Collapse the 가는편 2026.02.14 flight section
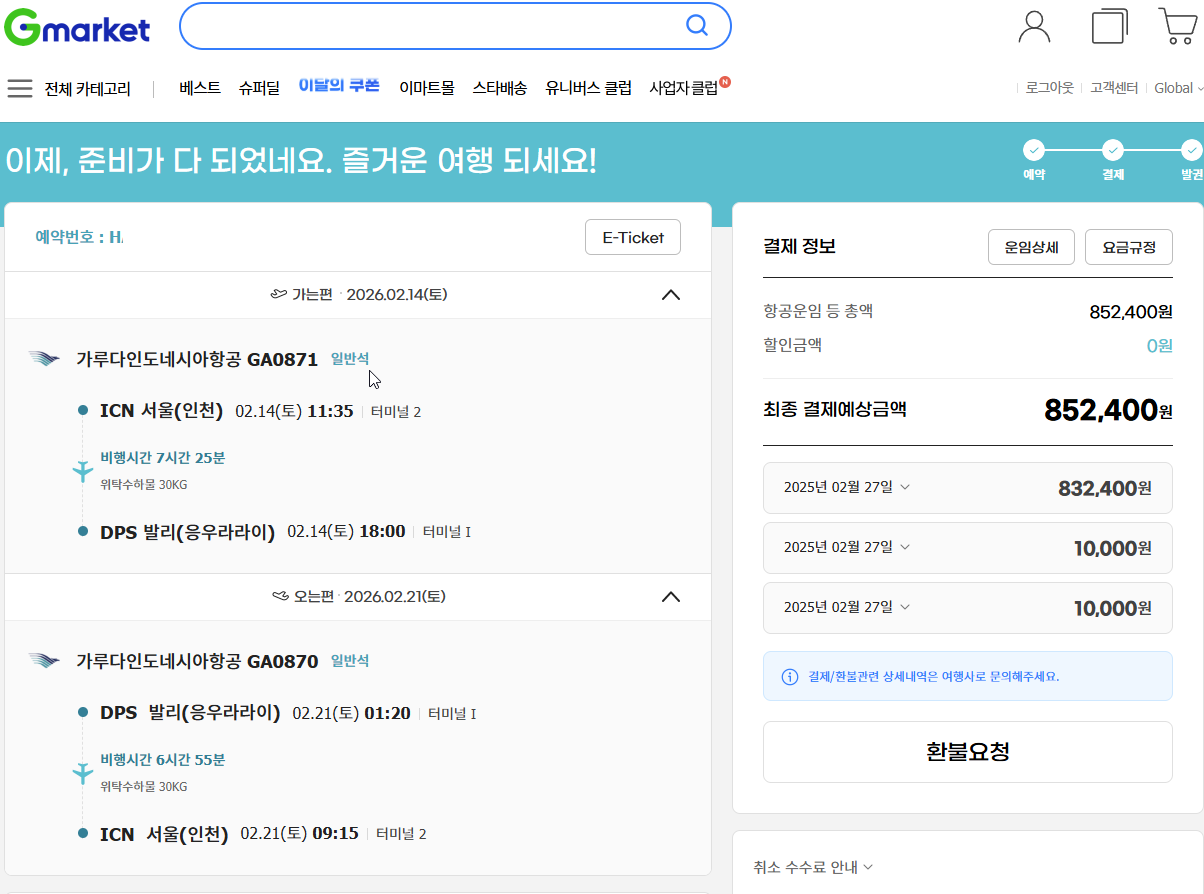 [671, 295]
